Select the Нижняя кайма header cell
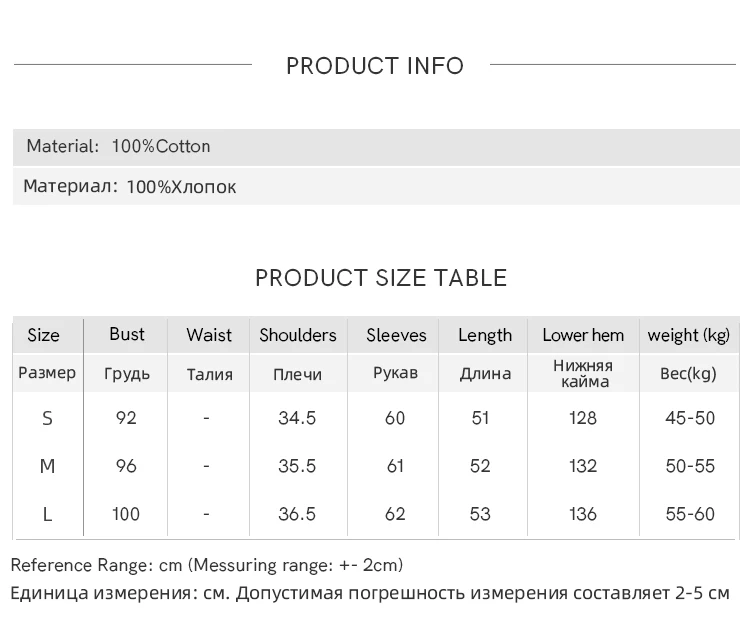 (x=583, y=373)
